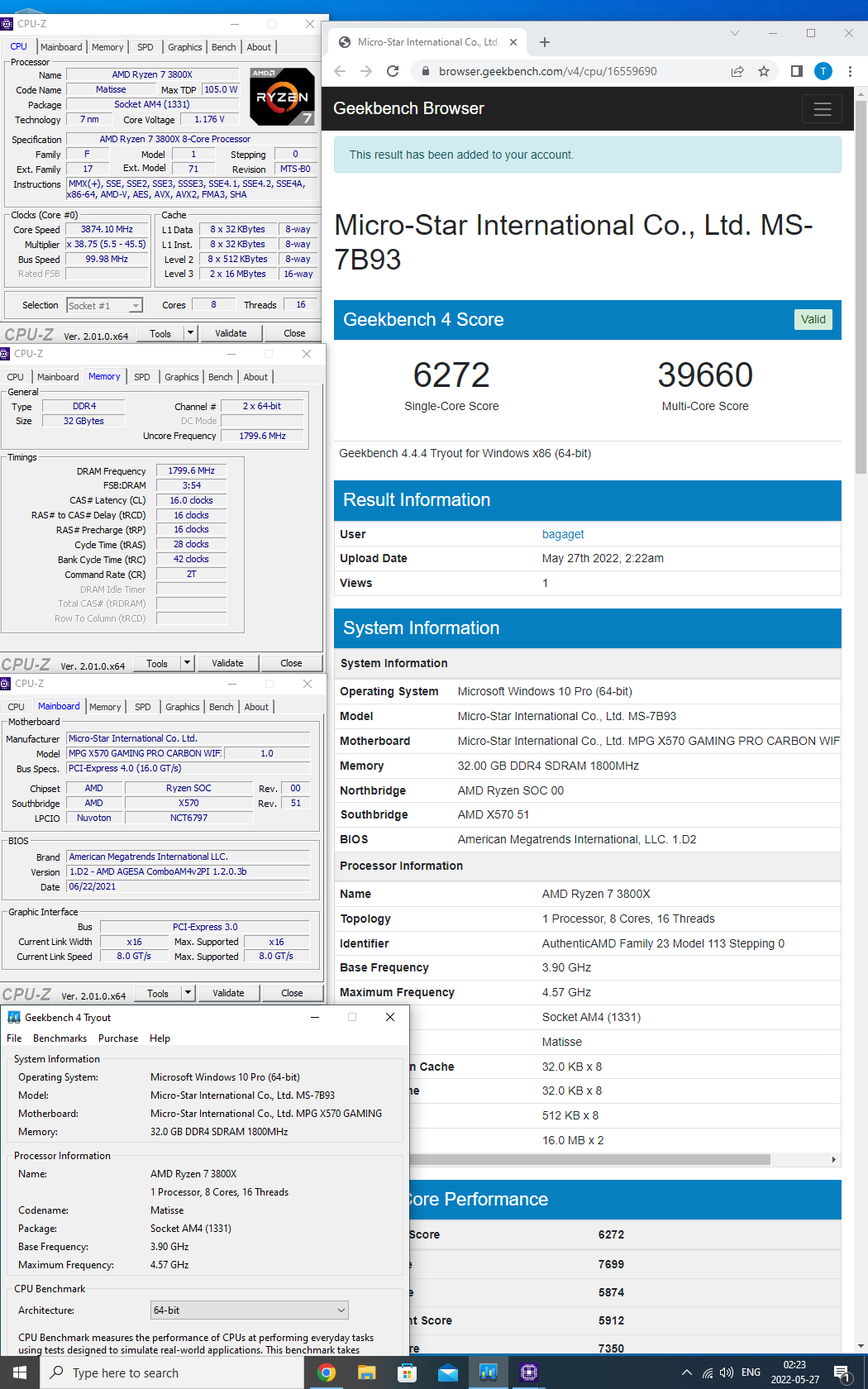Go forward in the Chrome browser
868x1389 pixels.
click(366, 71)
